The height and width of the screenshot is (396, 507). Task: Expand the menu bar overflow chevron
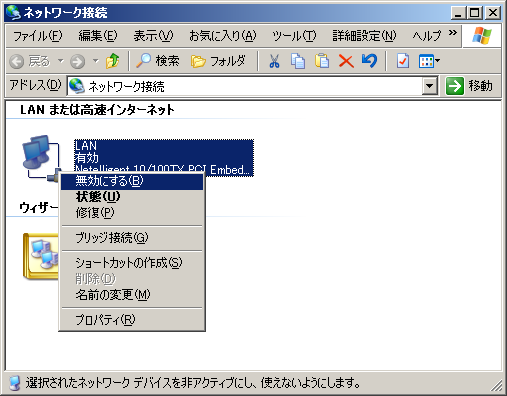pyautogui.click(x=452, y=33)
